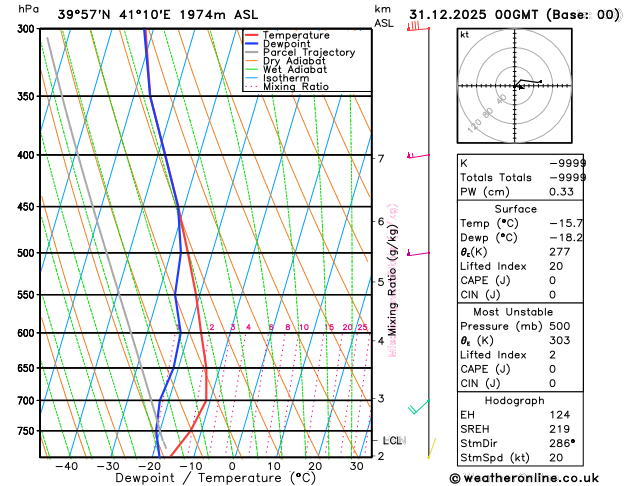Viewport: 629px width, 486px height.
Task: Click the '700' pressure level label
Action: (28, 401)
